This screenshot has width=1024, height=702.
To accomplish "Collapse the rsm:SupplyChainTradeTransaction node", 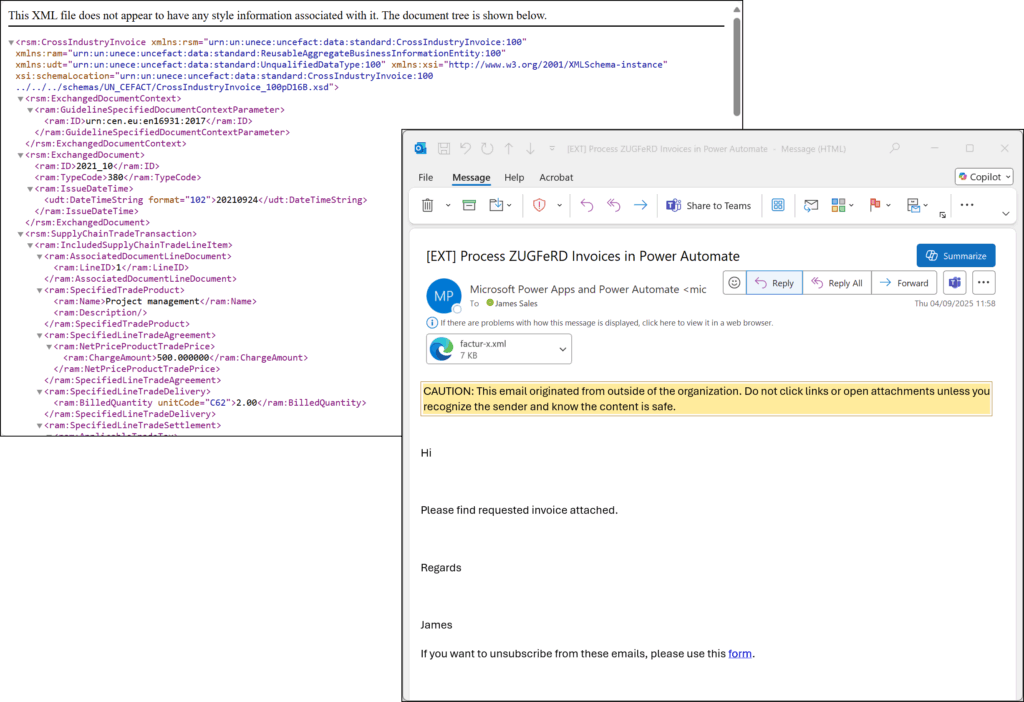I will pyautogui.click(x=20, y=234).
